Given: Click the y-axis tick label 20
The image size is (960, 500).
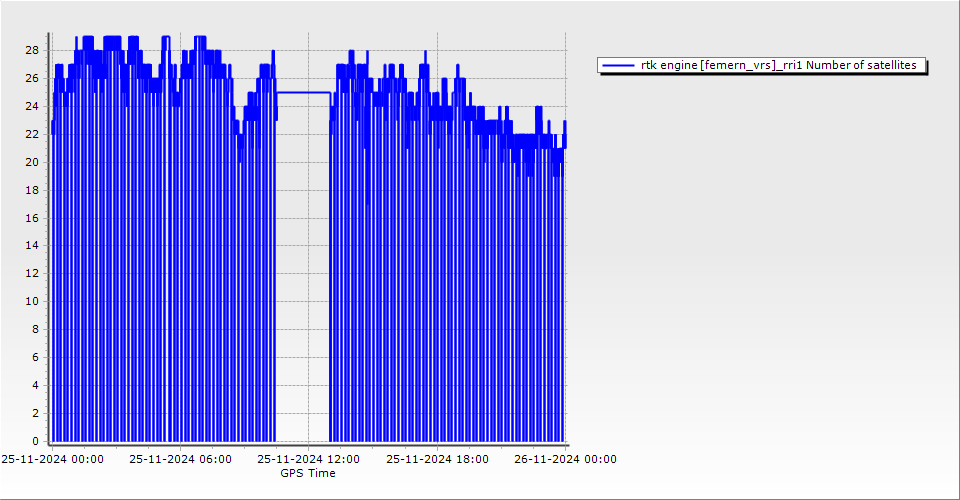Looking at the screenshot, I should pyautogui.click(x=32, y=162).
